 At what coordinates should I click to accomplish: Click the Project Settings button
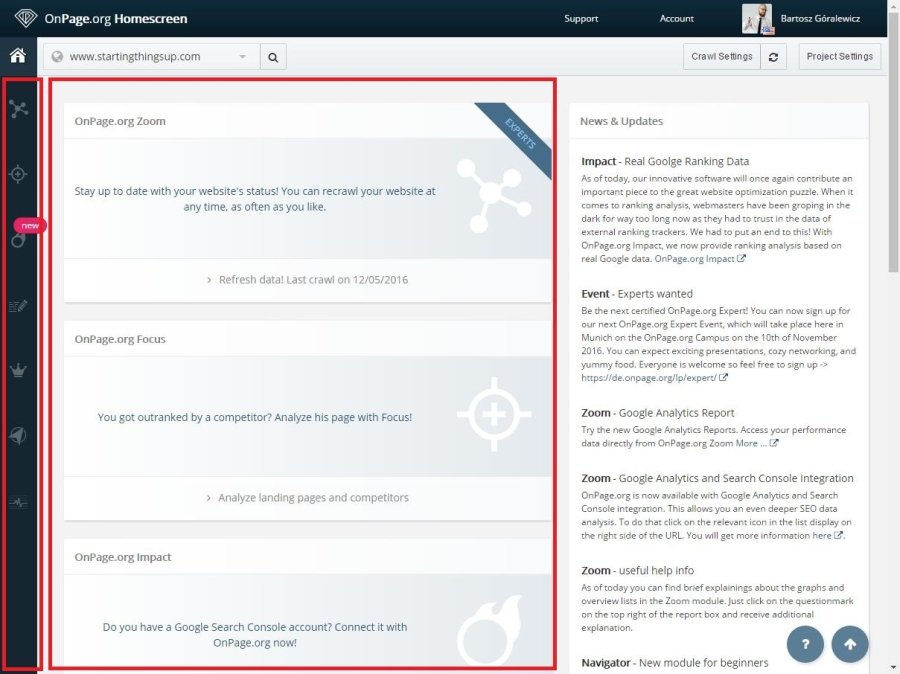pos(840,56)
